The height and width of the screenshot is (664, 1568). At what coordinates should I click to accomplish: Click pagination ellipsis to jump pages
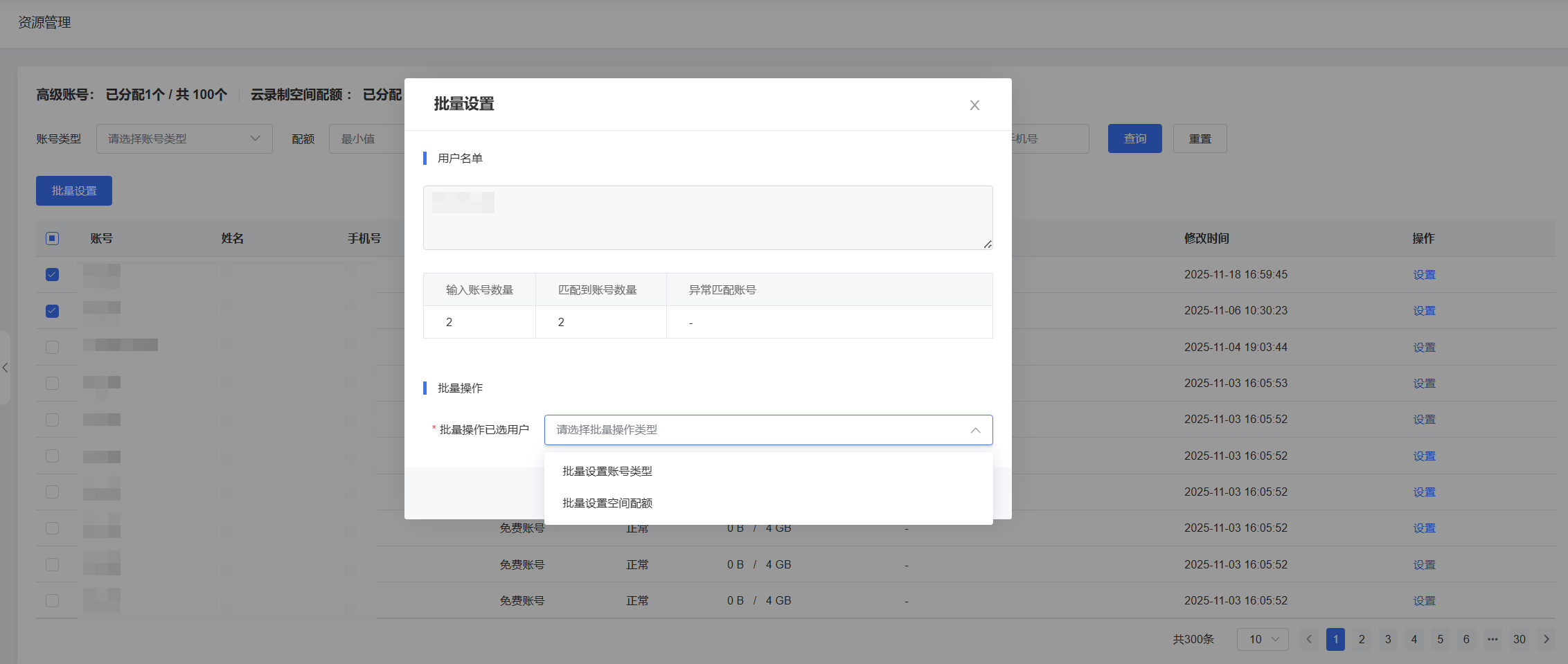1493,639
